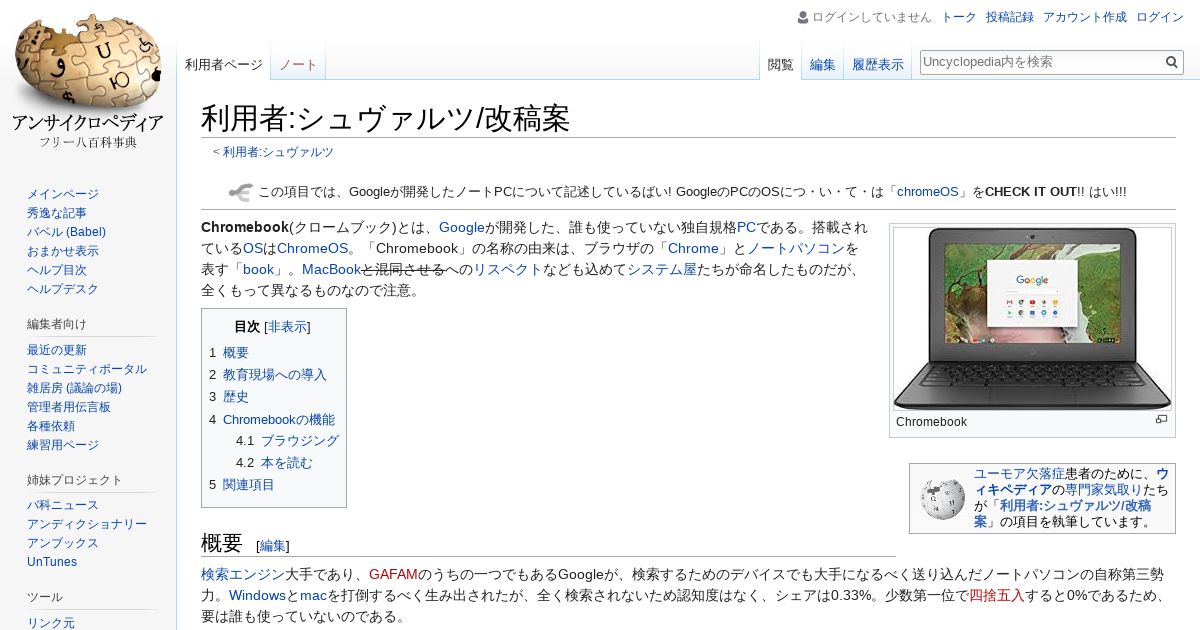Click the ログイン link
Image resolution: width=1200 pixels, height=630 pixels.
pos(1160,17)
